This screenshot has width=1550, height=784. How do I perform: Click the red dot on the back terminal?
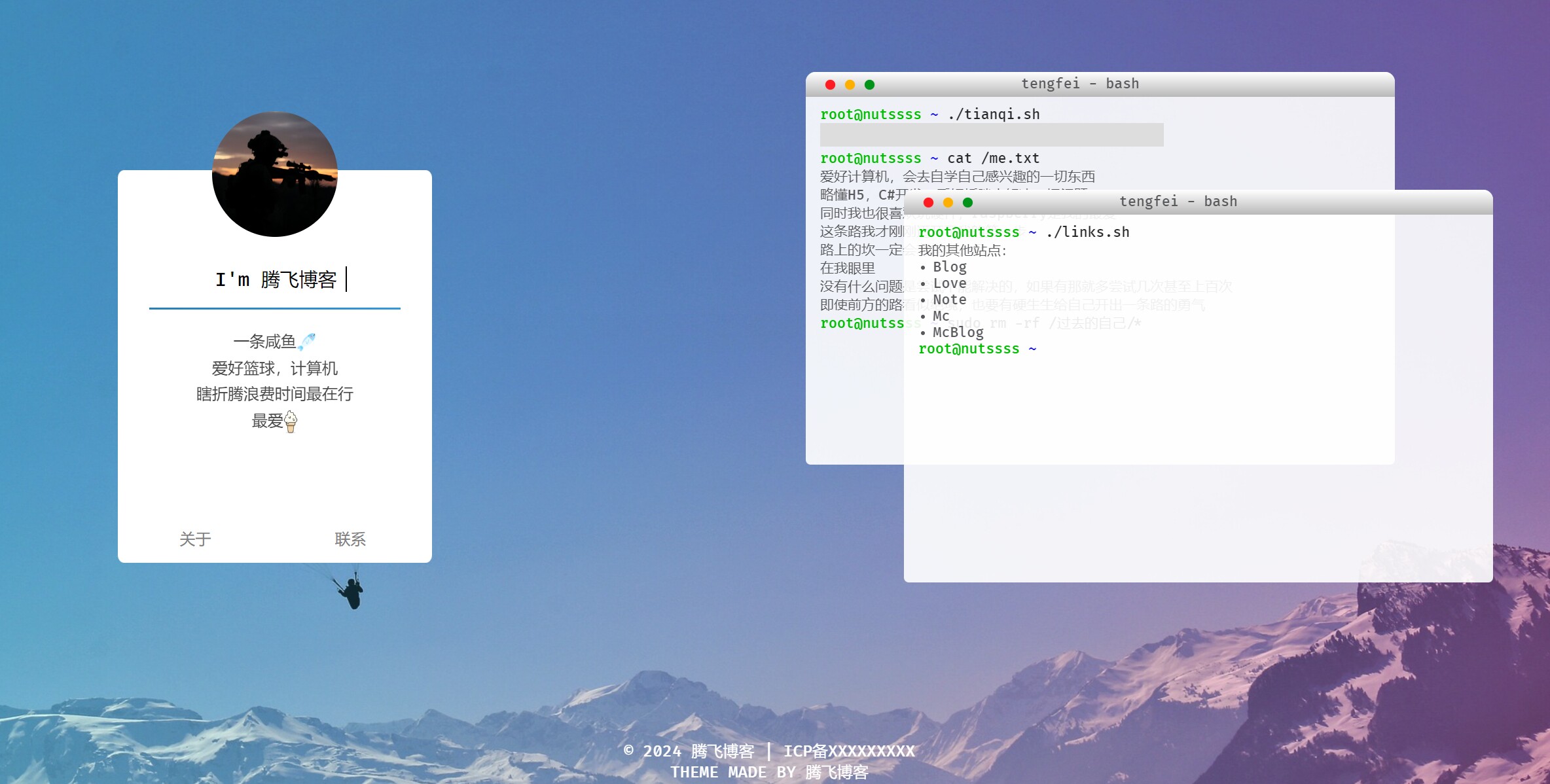830,84
